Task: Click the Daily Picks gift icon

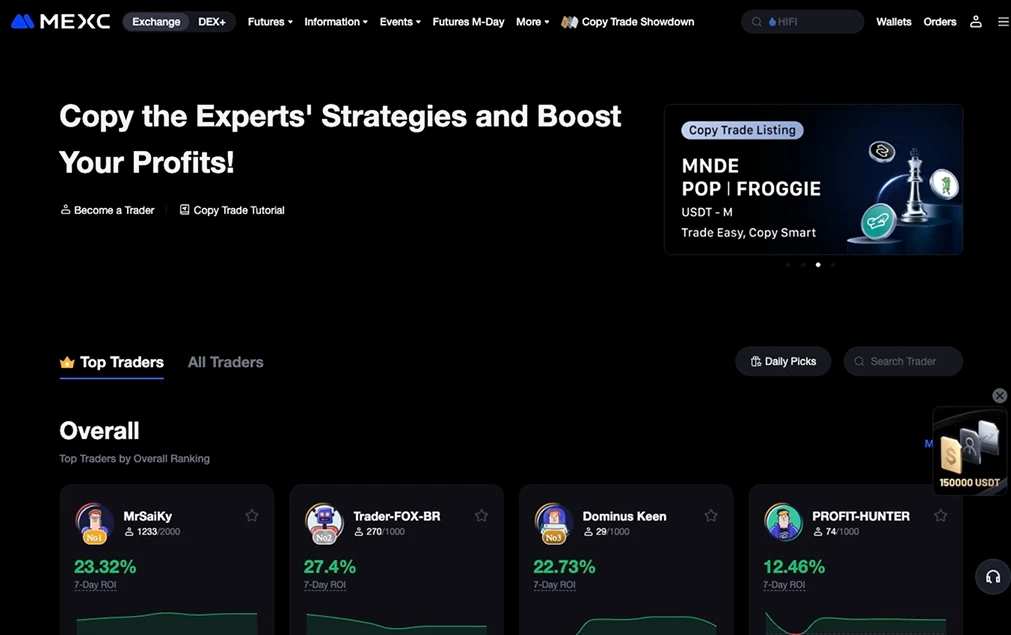Action: point(756,361)
